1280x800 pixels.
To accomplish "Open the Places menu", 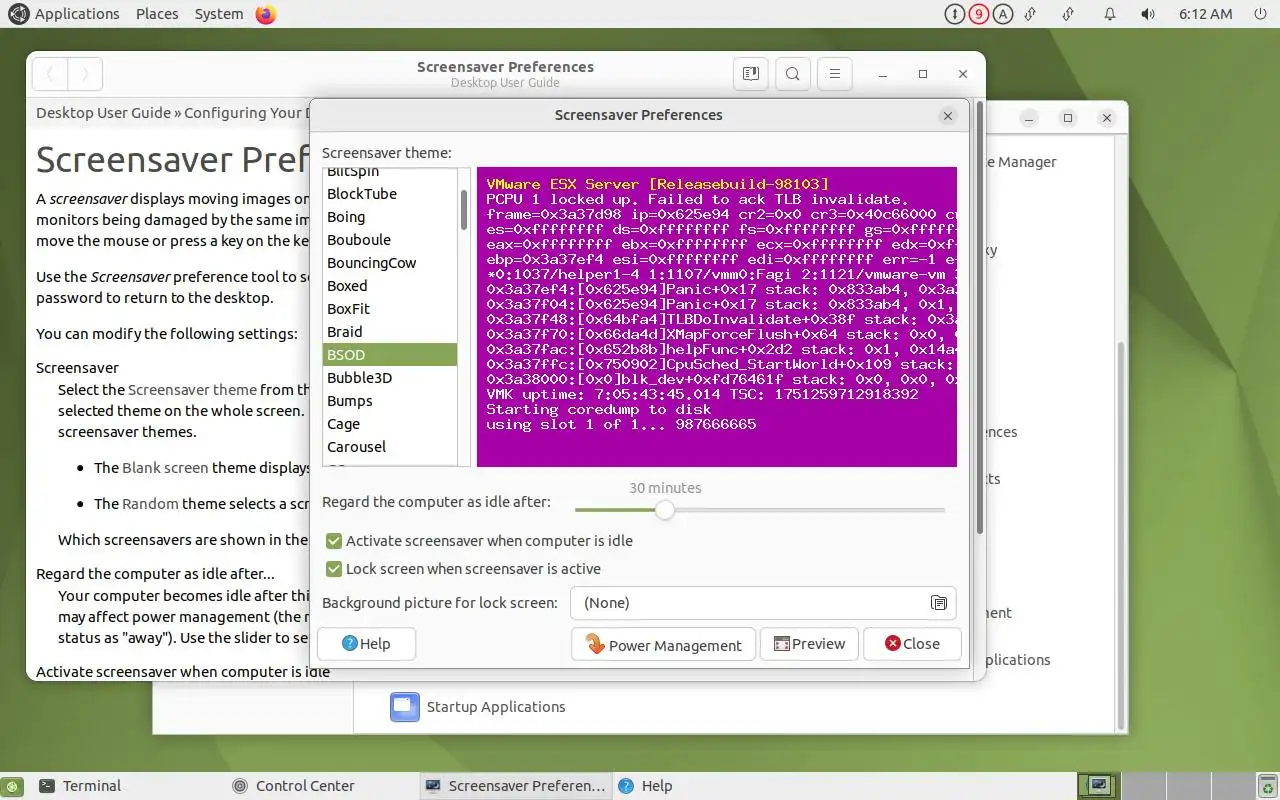I will (x=157, y=14).
